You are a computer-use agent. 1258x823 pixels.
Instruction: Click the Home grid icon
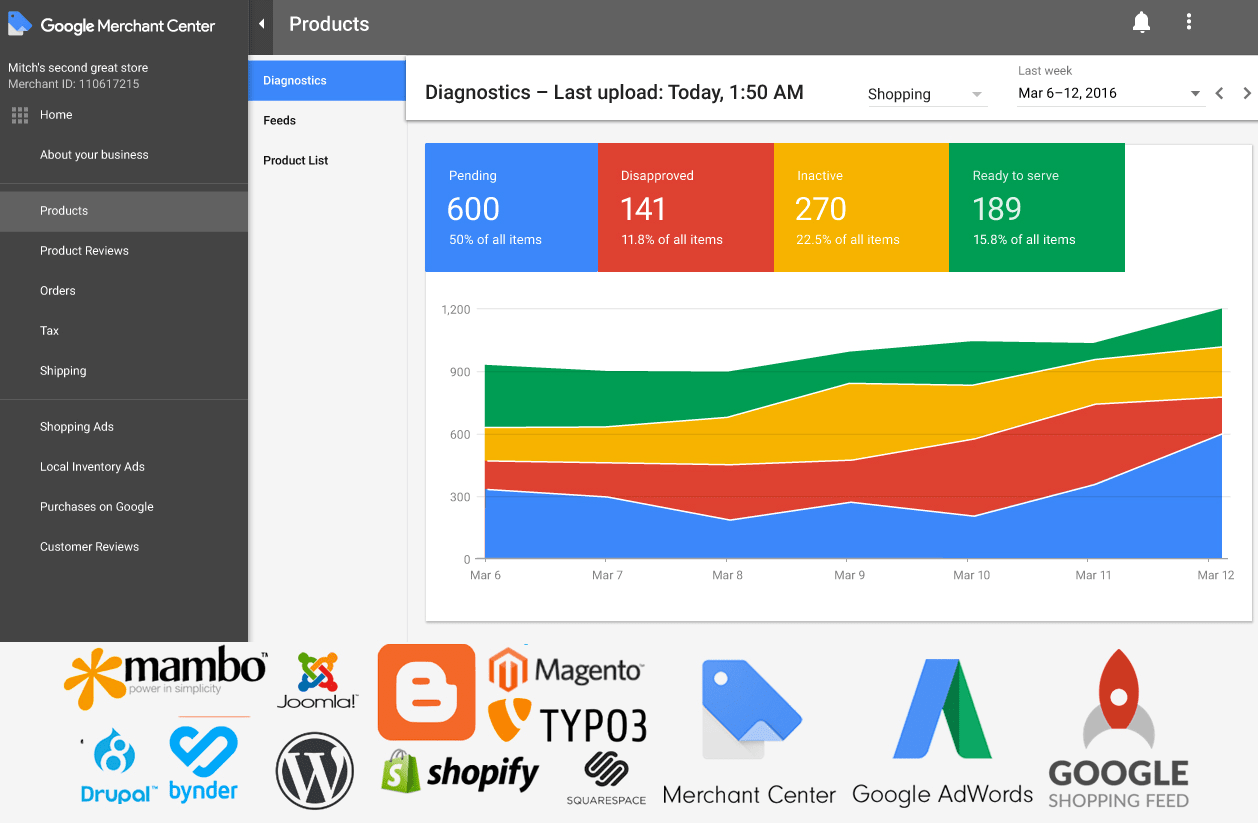[20, 115]
